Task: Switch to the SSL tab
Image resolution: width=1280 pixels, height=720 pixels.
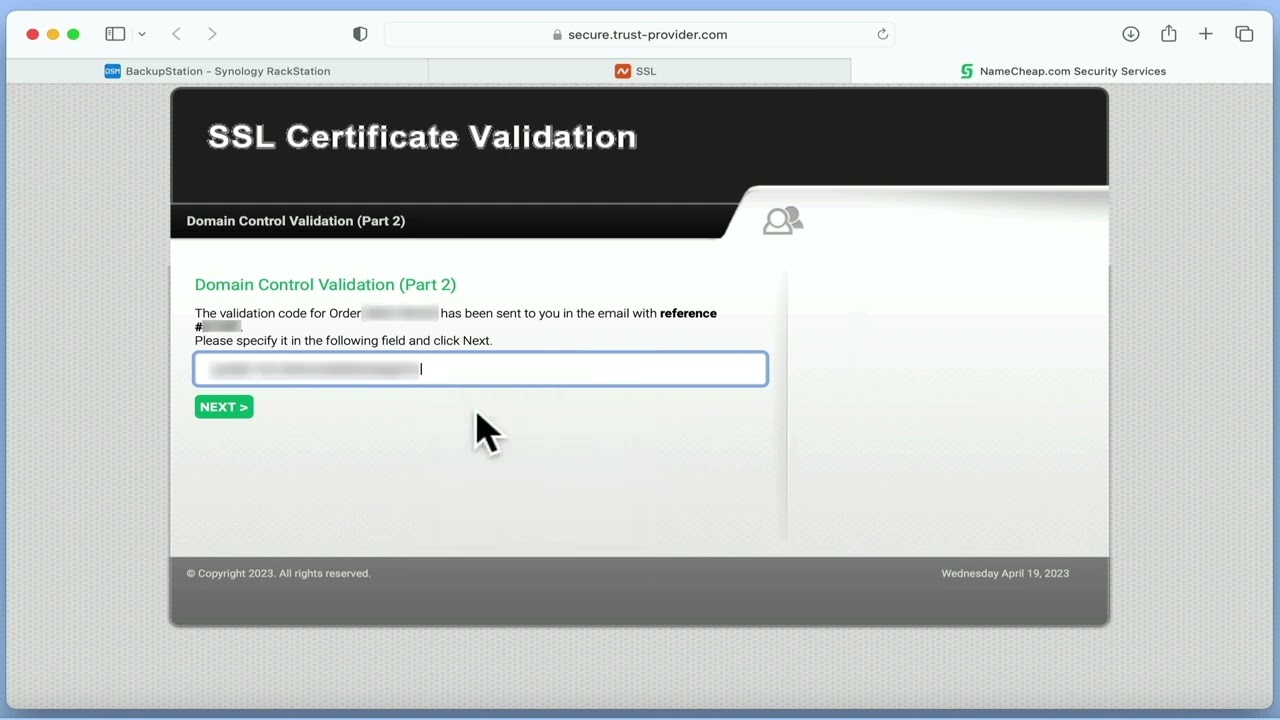Action: tap(639, 71)
